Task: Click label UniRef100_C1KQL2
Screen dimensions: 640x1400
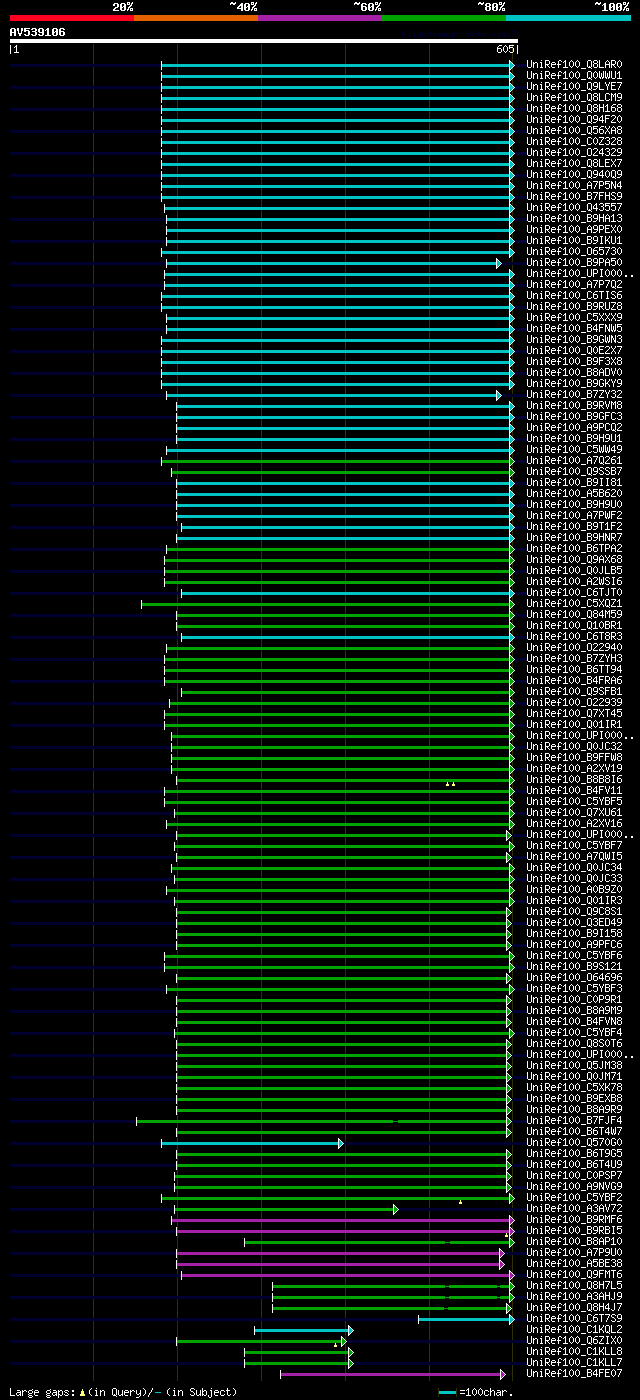Action: [x=574, y=1330]
